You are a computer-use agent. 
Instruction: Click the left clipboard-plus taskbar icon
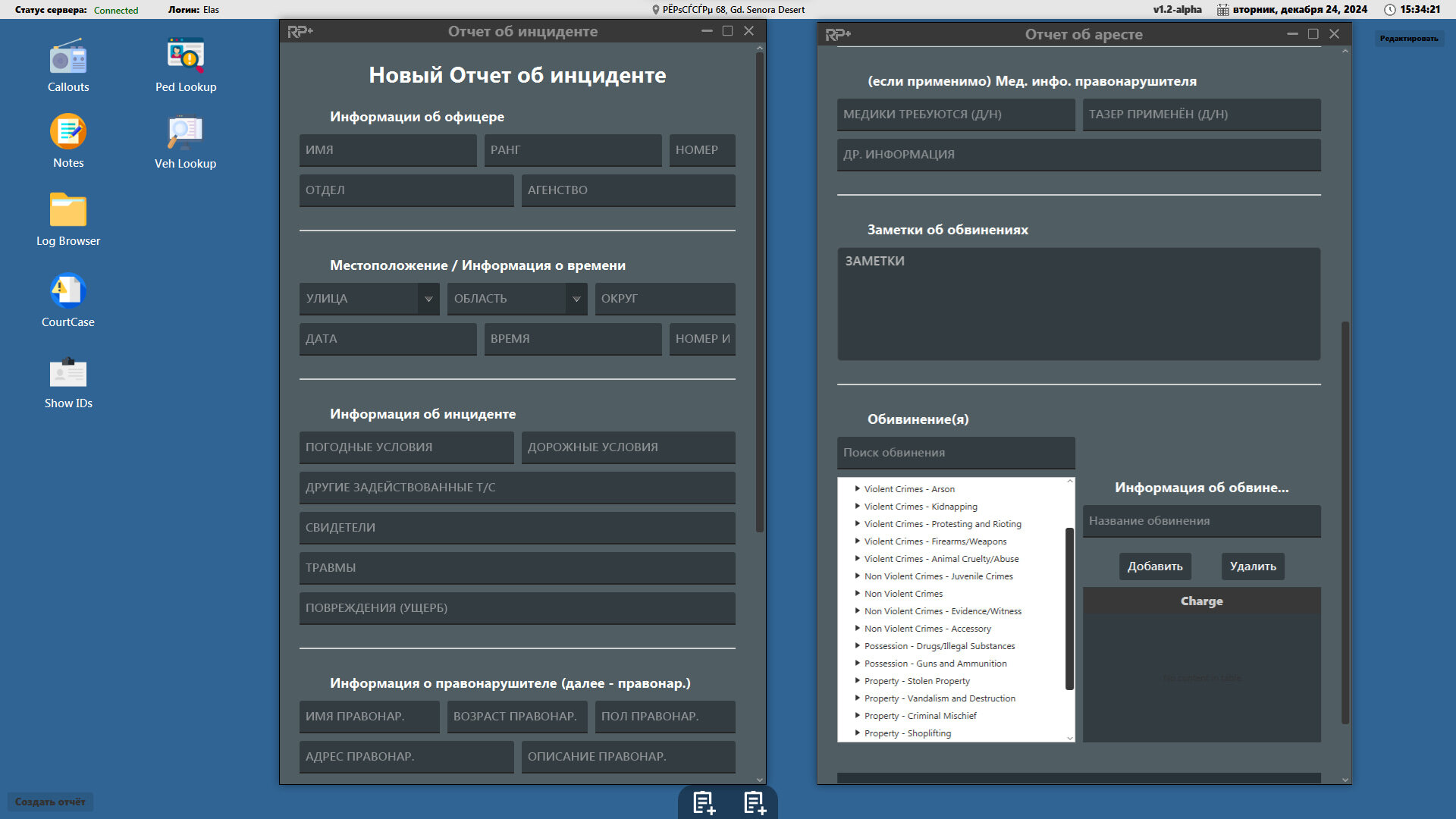(x=703, y=802)
